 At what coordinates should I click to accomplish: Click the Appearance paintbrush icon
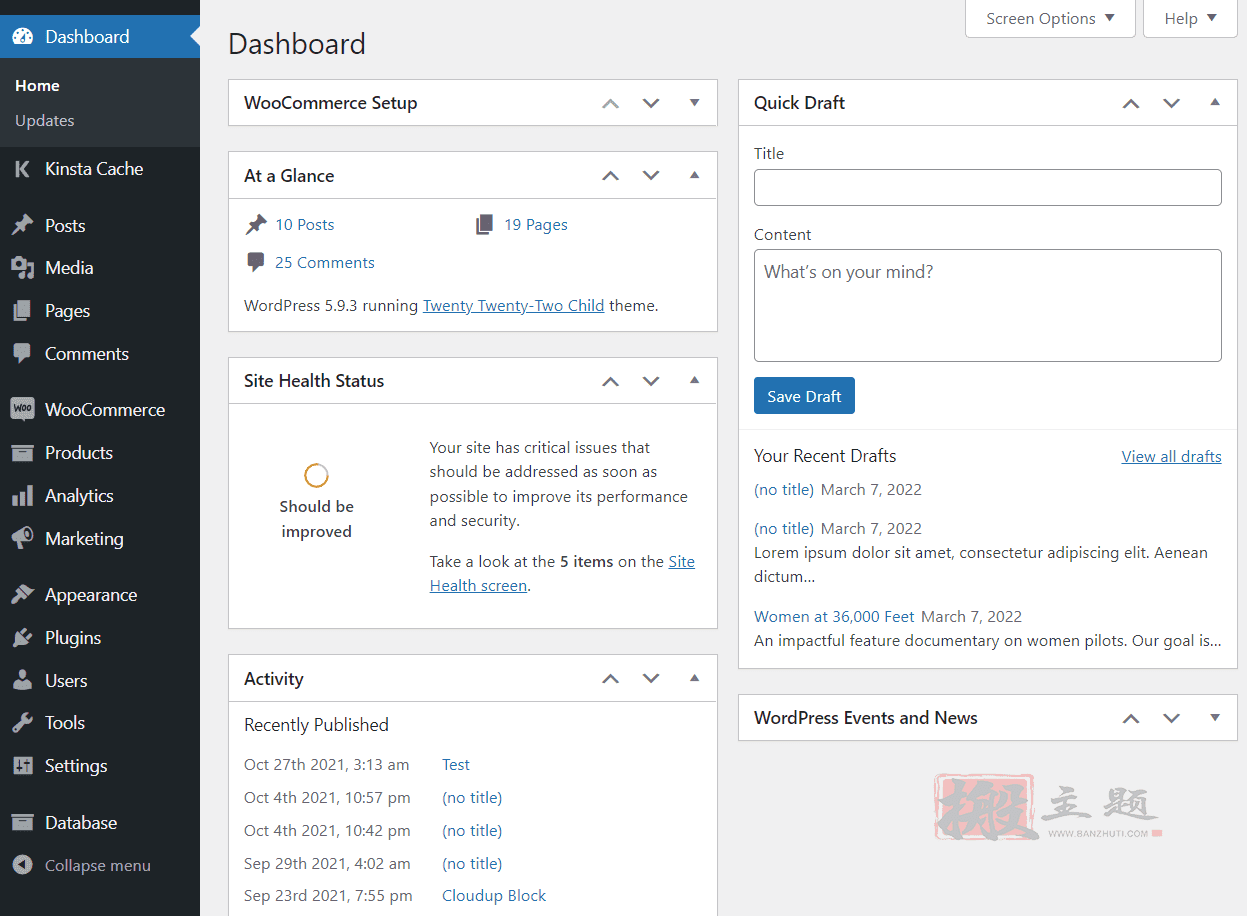[22, 595]
